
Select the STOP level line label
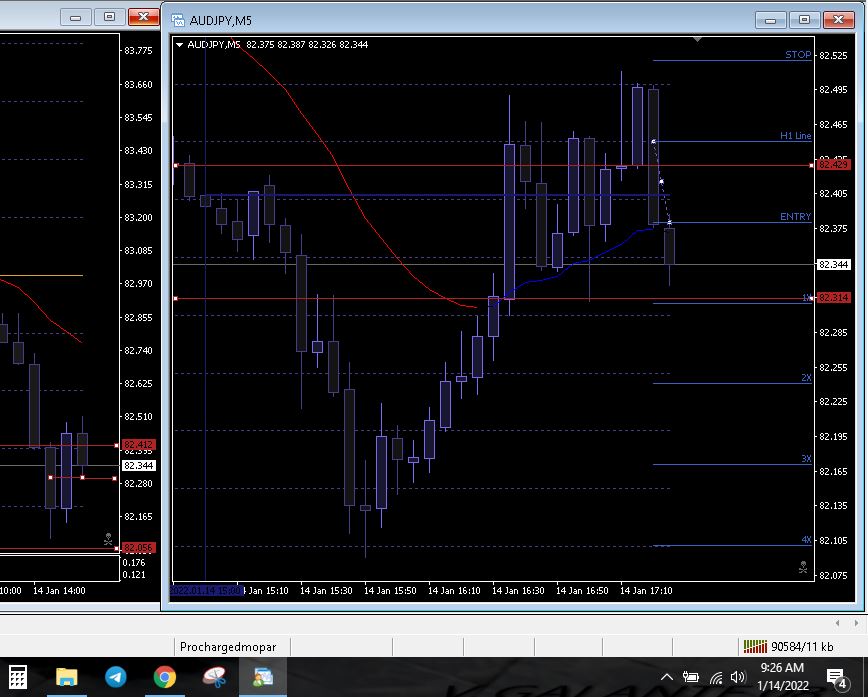[798, 55]
